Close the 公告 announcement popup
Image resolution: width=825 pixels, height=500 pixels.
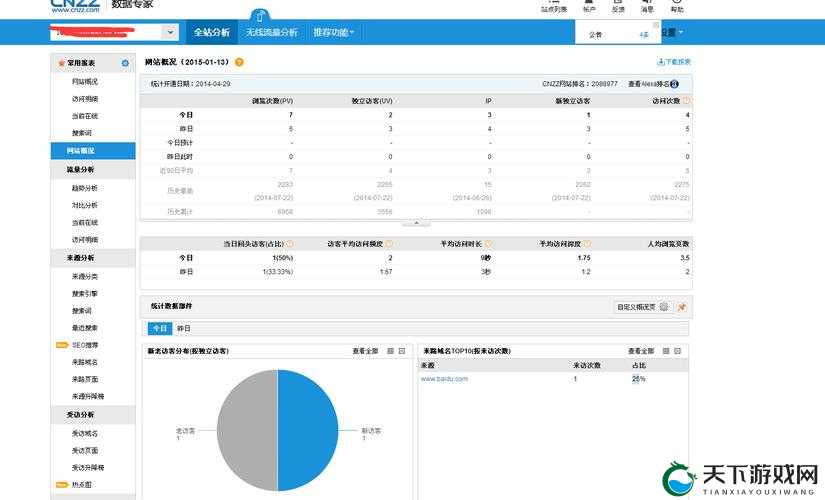(656, 25)
